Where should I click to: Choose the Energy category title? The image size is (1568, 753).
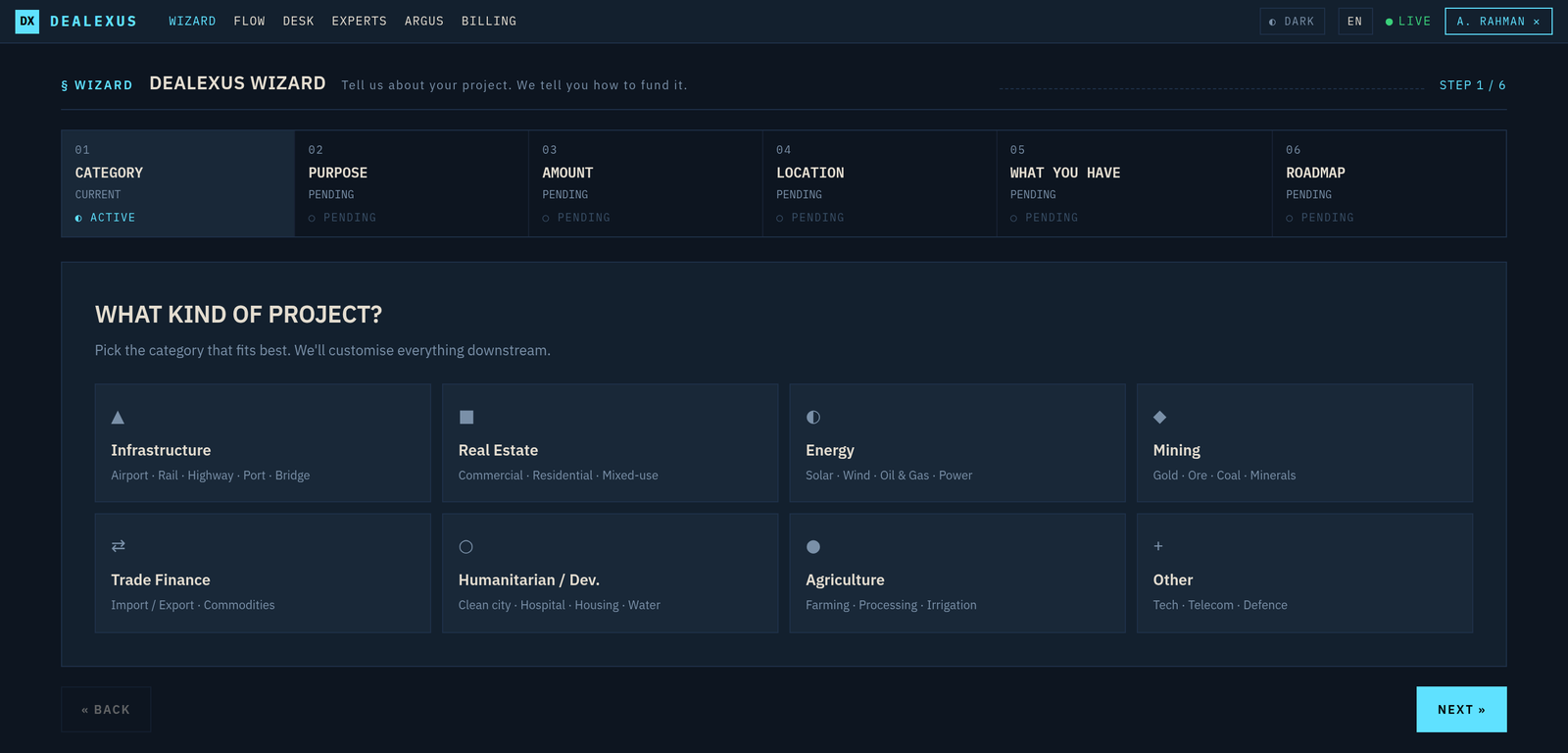(830, 451)
